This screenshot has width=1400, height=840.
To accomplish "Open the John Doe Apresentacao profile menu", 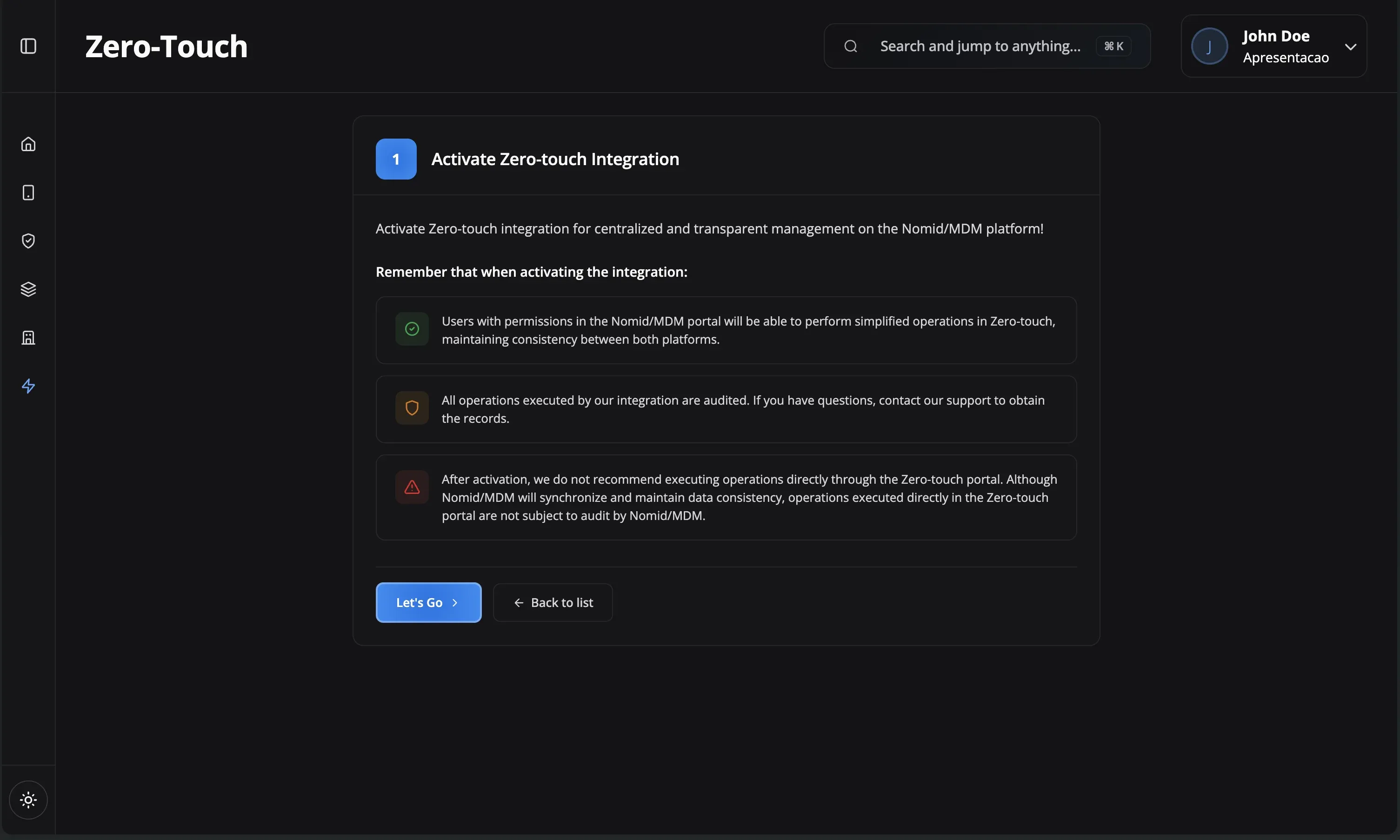I will pos(1274,46).
